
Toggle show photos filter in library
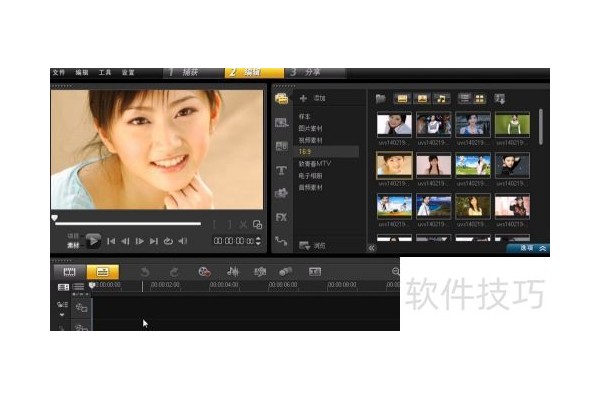click(422, 99)
